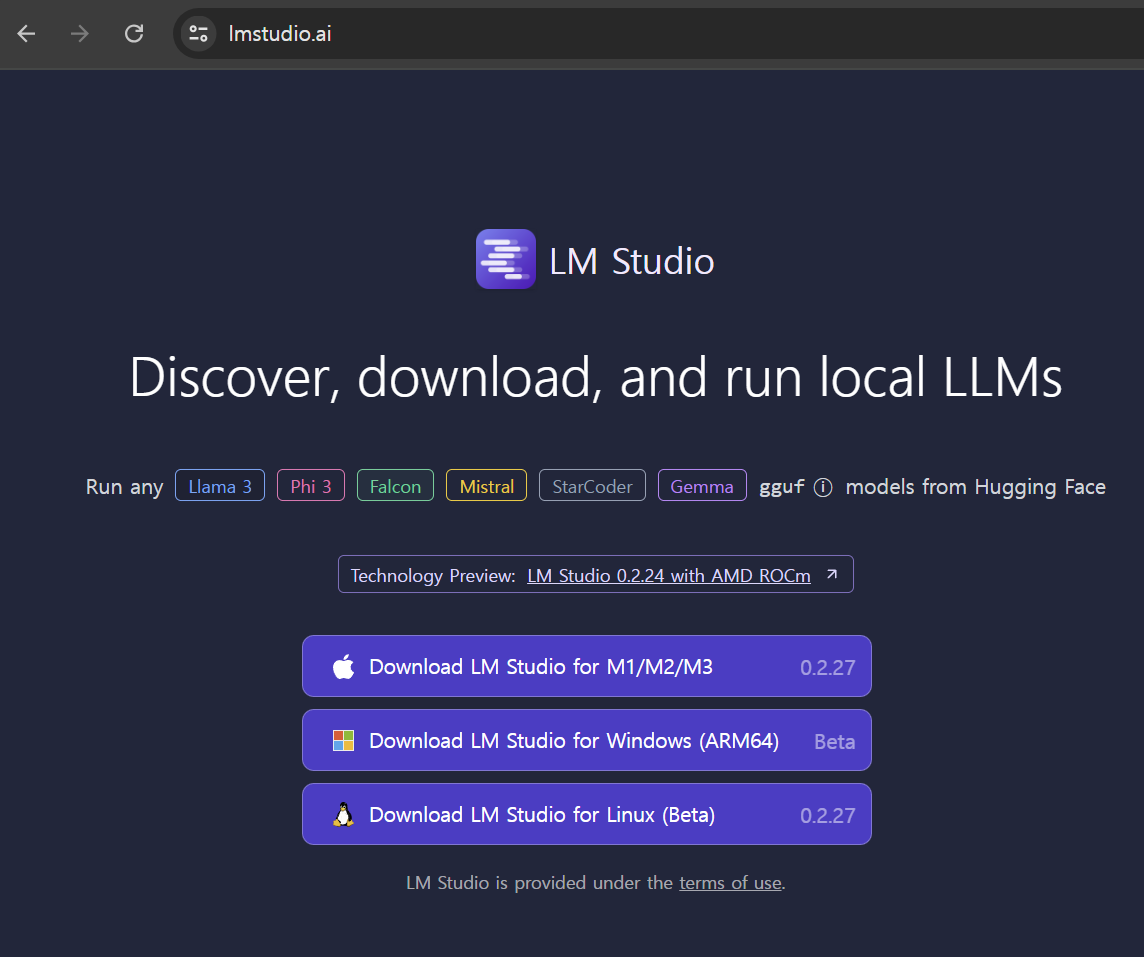Reload the lmstudio.ai page
This screenshot has width=1144, height=957.
click(x=134, y=34)
